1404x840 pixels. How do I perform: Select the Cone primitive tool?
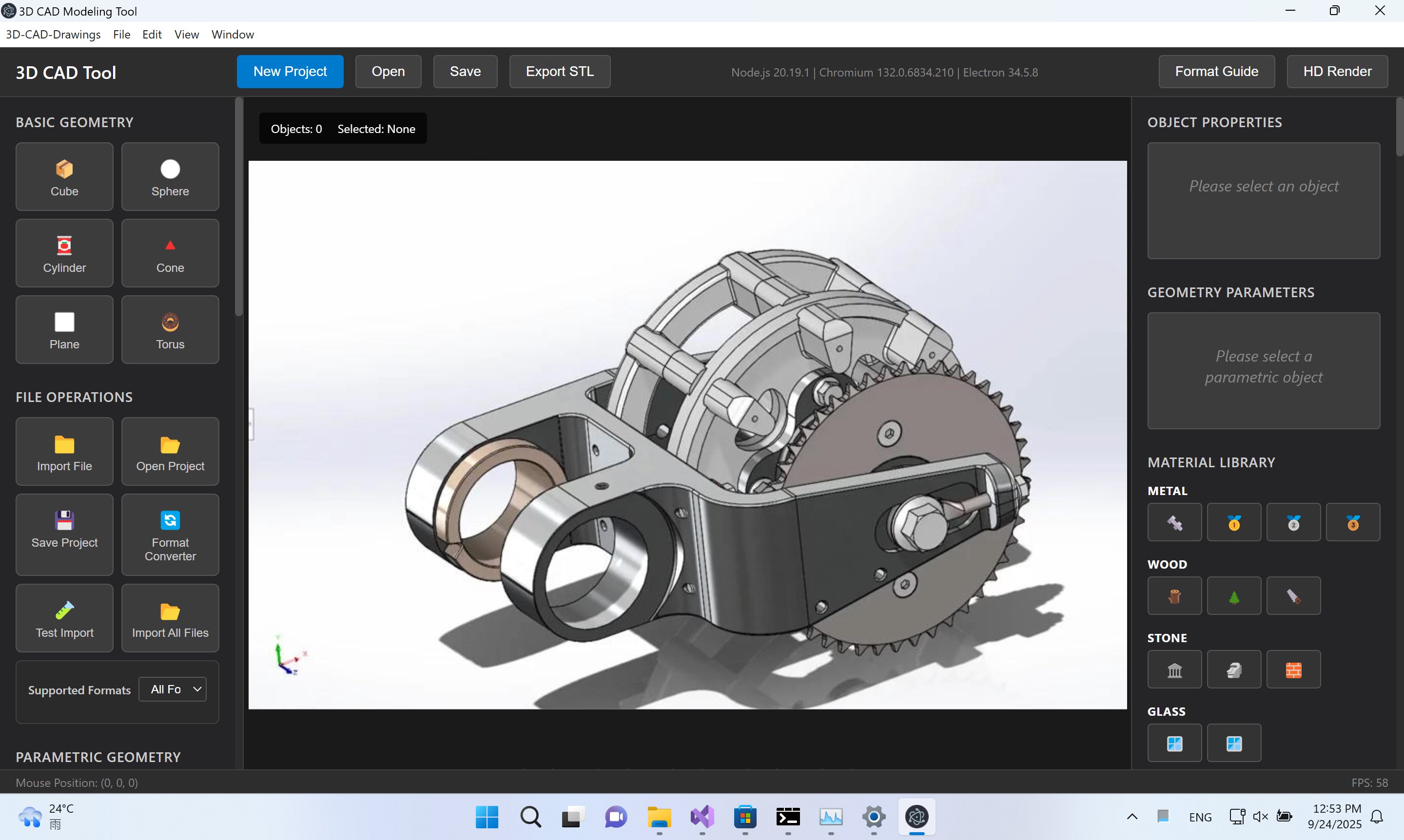pos(170,253)
